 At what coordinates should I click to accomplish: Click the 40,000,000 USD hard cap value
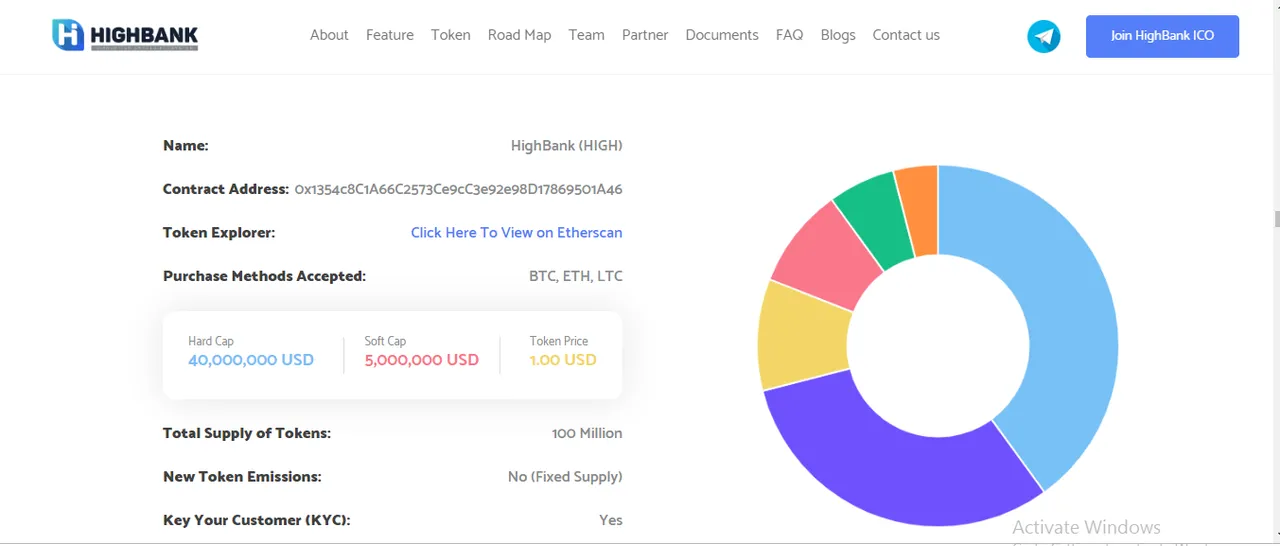click(251, 360)
